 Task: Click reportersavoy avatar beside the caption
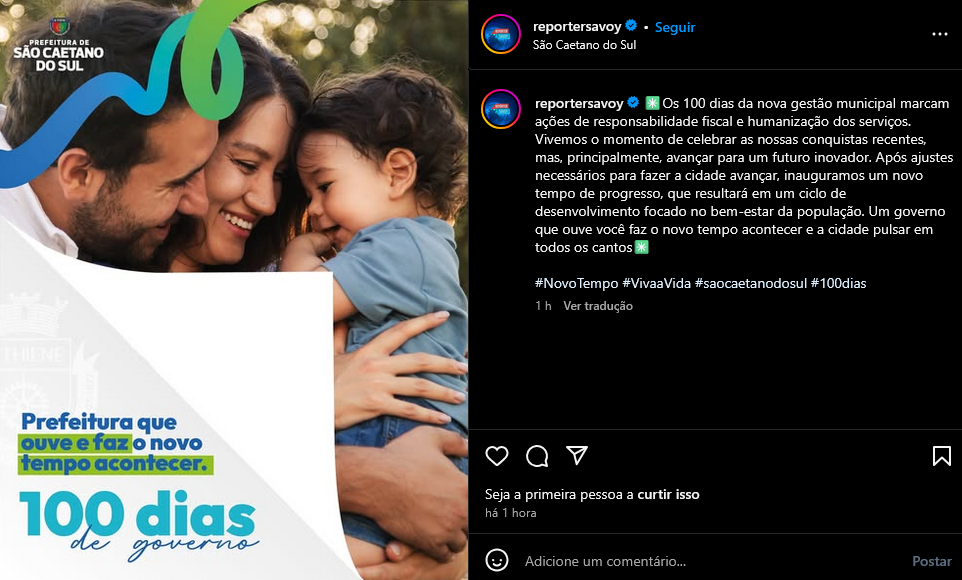tap(501, 109)
